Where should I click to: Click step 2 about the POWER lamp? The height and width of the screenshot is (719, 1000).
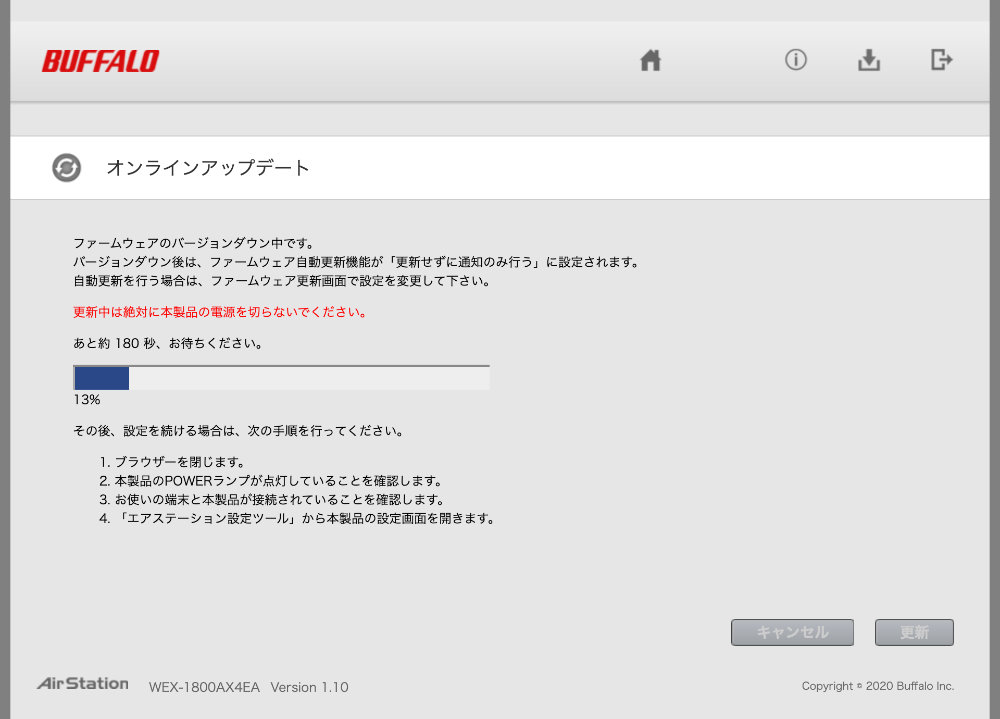(x=270, y=480)
